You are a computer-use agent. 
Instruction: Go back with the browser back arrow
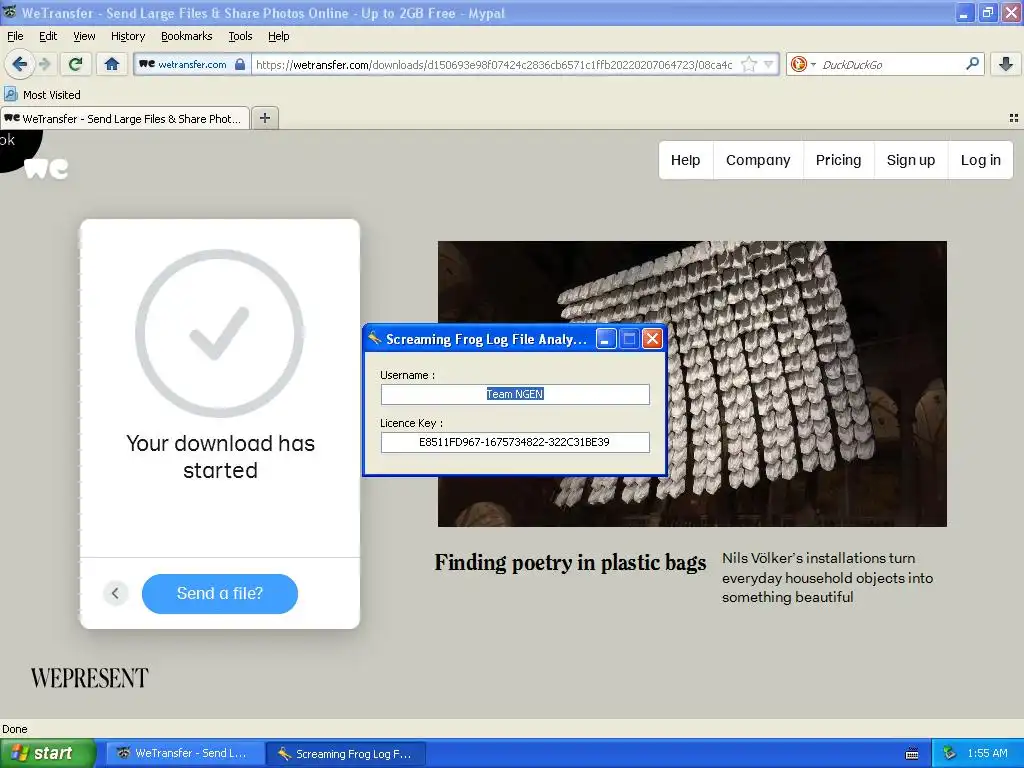pos(19,64)
